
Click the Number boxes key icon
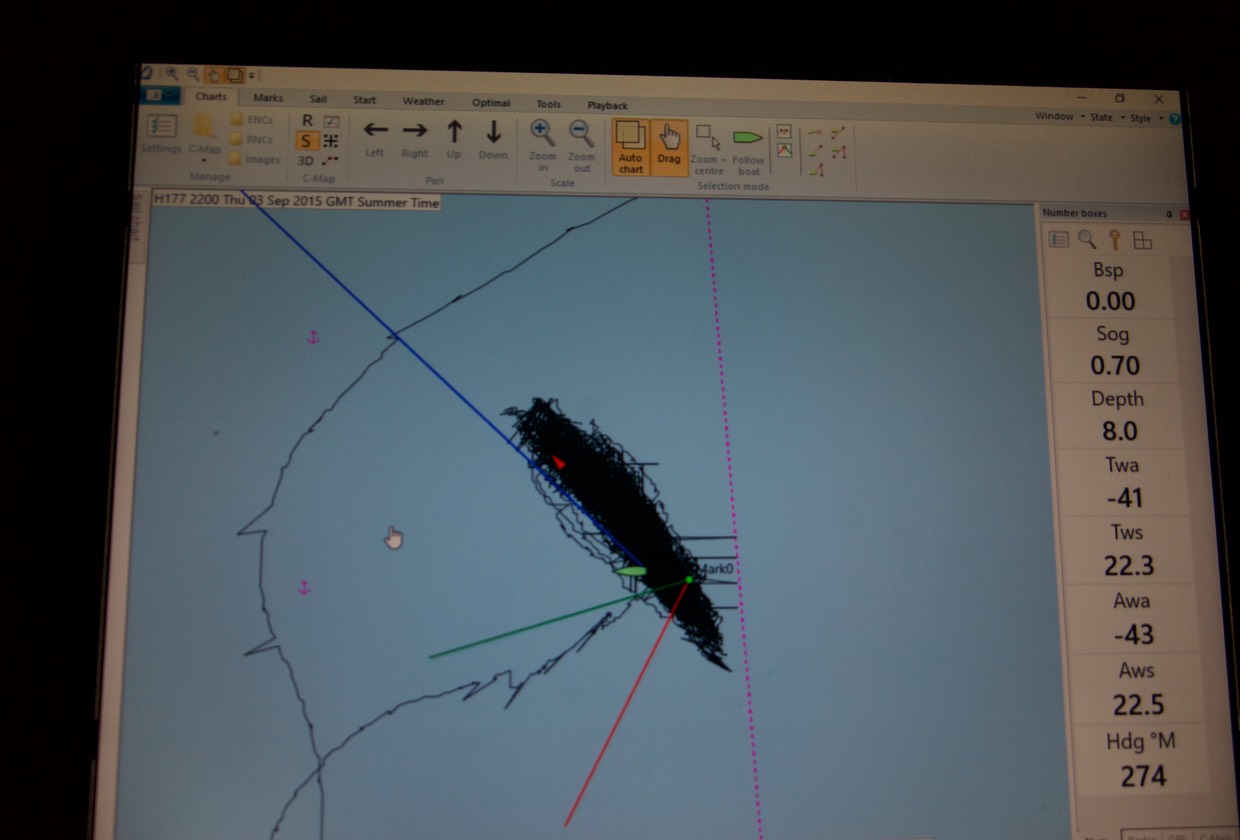click(x=1113, y=239)
